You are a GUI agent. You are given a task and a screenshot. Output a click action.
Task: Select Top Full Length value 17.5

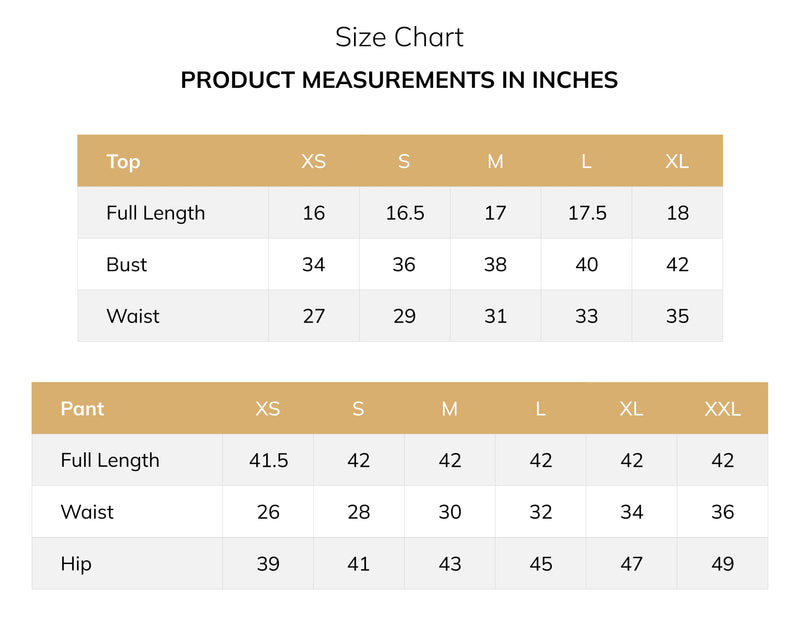(587, 213)
